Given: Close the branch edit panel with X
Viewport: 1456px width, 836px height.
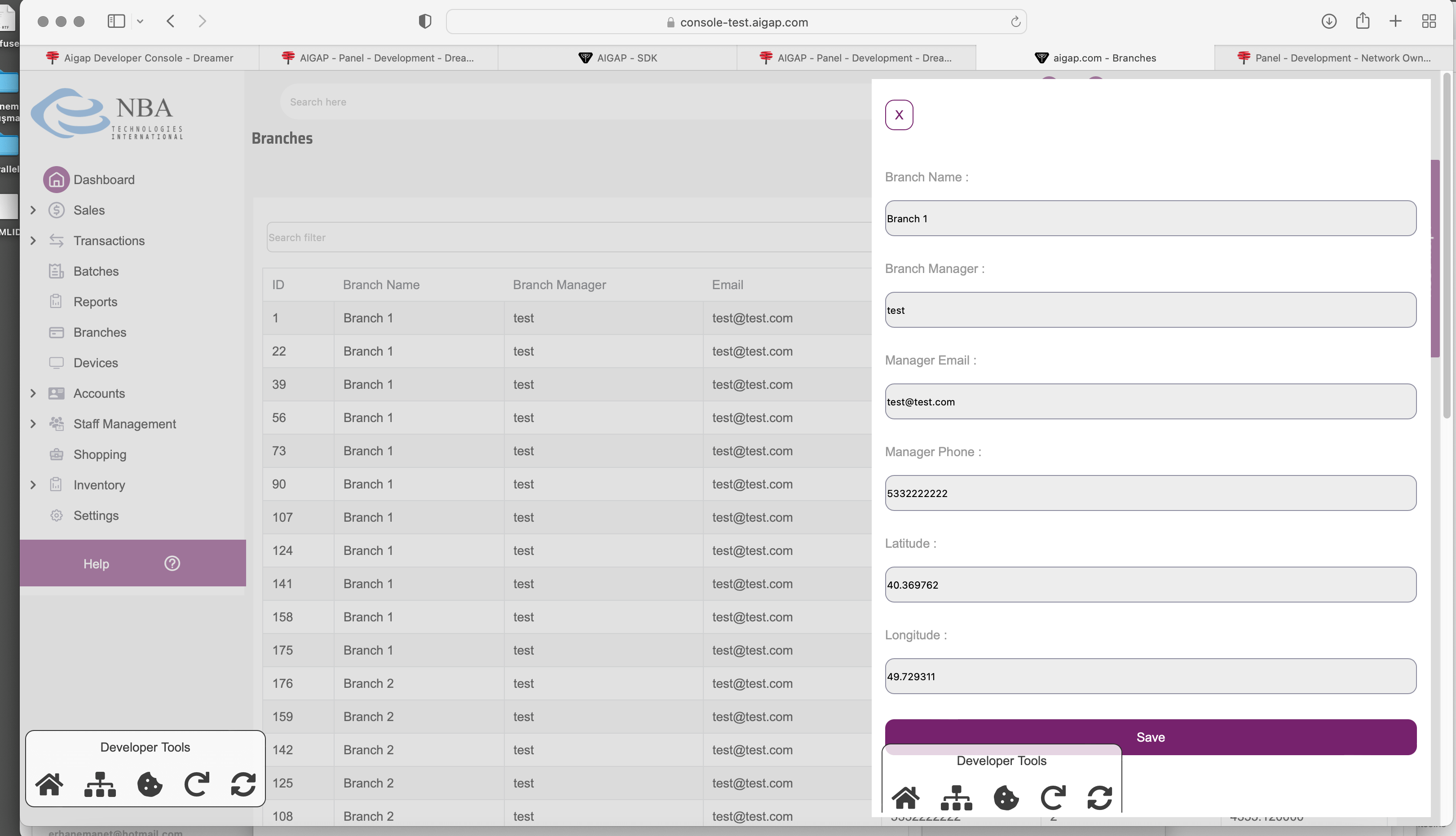Looking at the screenshot, I should 899,115.
